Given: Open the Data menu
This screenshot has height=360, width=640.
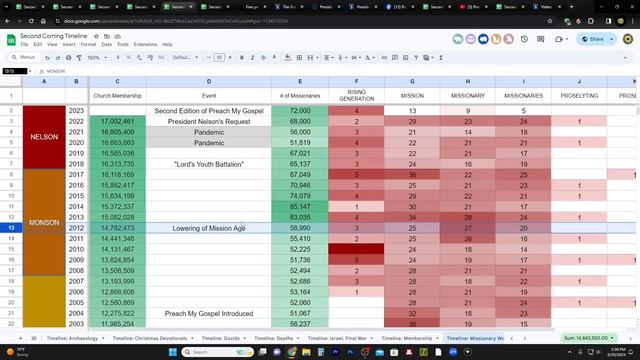Looking at the screenshot, I should click(x=107, y=44).
